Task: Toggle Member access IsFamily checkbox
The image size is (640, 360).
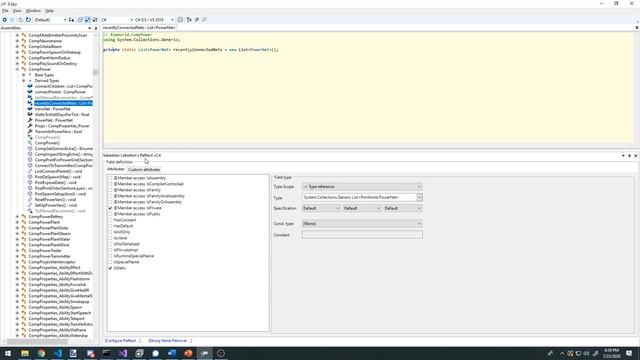Action: (x=110, y=190)
